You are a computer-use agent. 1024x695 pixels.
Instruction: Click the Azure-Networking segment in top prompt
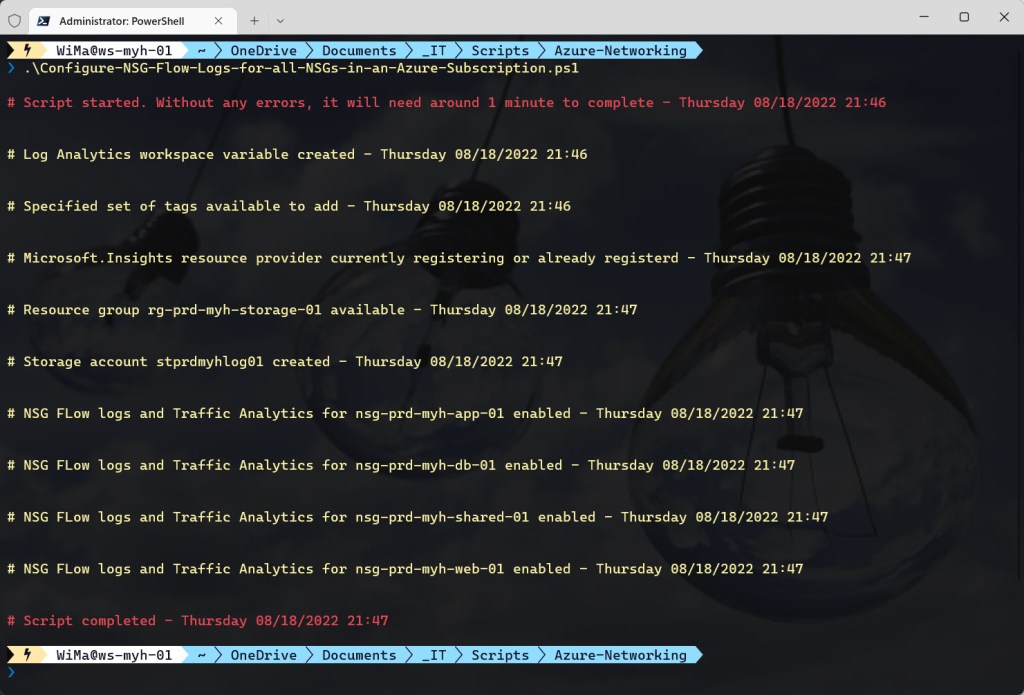click(622, 50)
